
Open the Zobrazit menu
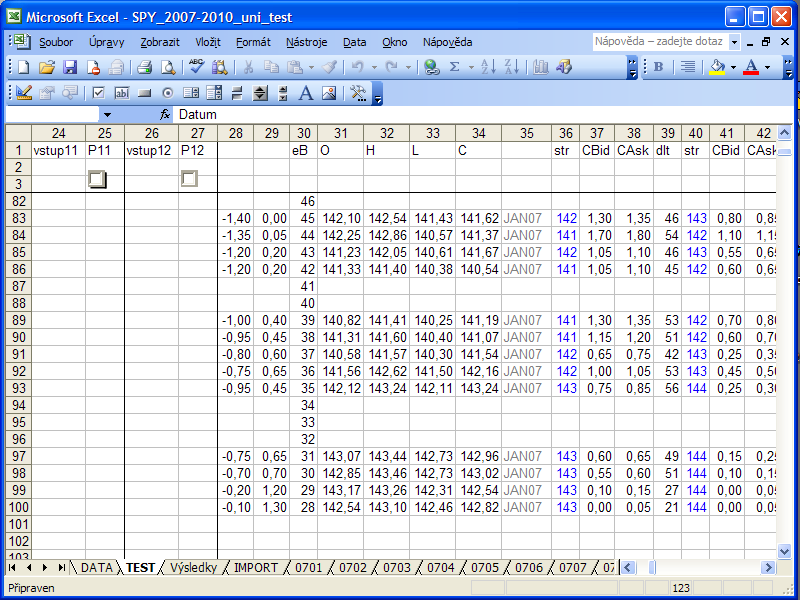click(x=160, y=42)
